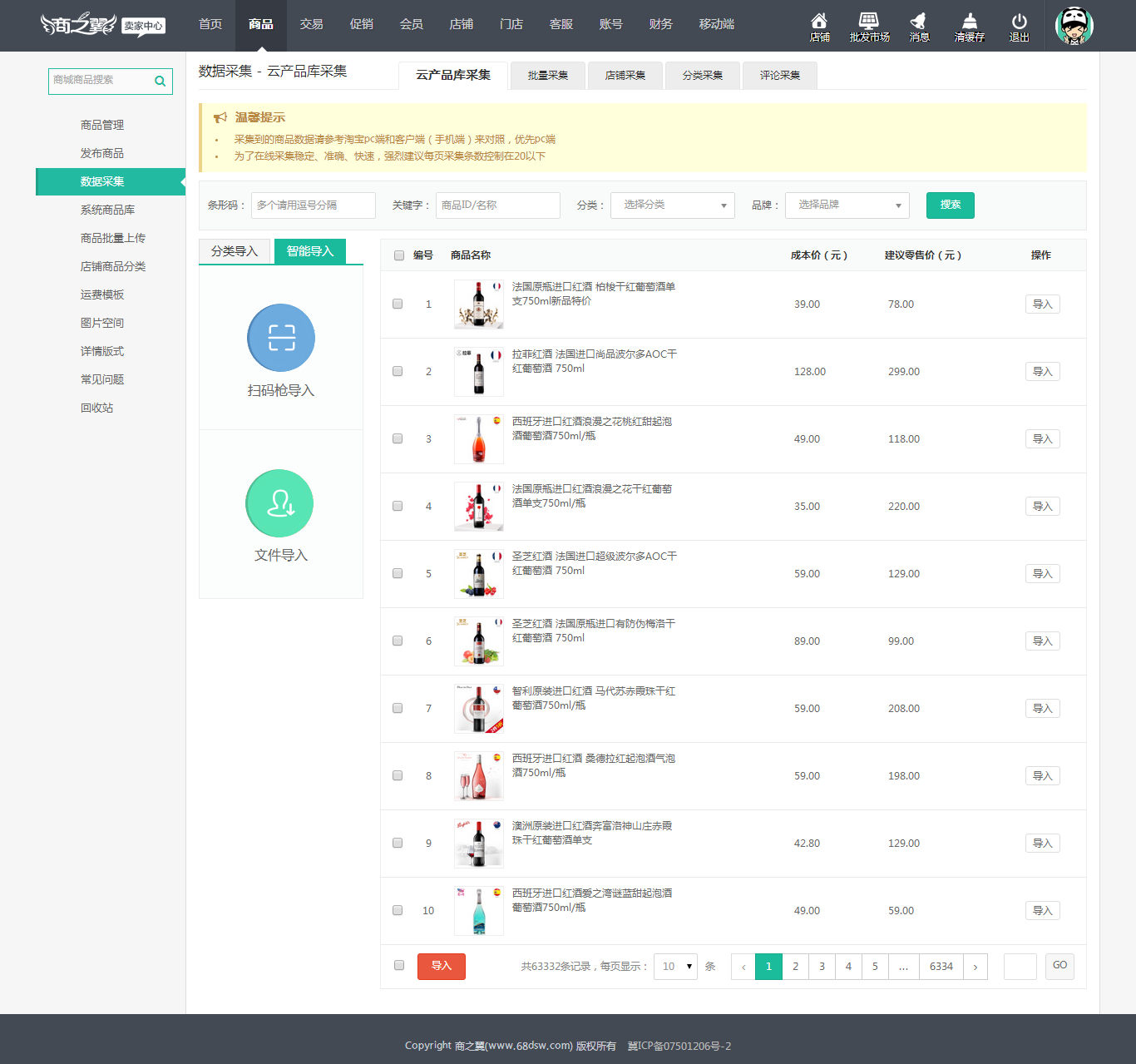Switch to the 批量采集 tab
1136x1064 pixels.
tap(548, 76)
